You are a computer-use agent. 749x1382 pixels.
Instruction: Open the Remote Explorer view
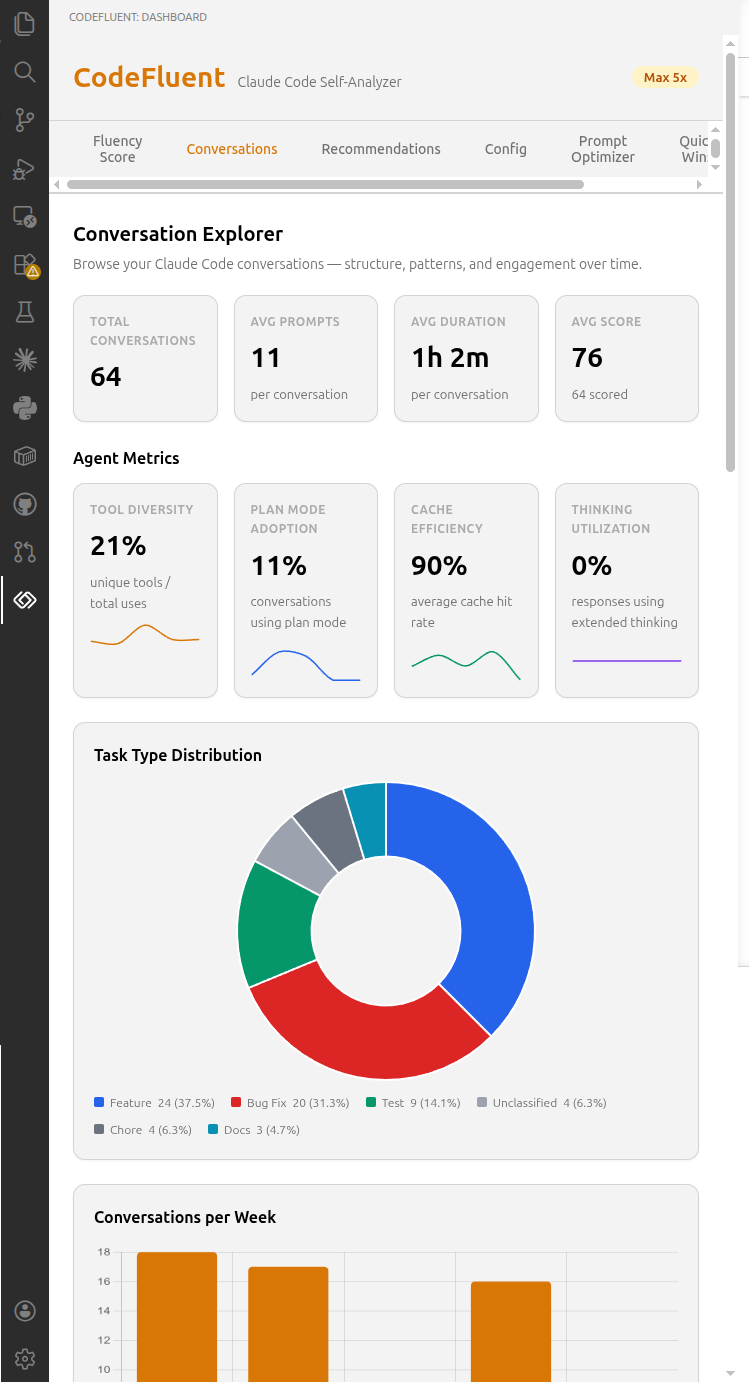click(24, 216)
